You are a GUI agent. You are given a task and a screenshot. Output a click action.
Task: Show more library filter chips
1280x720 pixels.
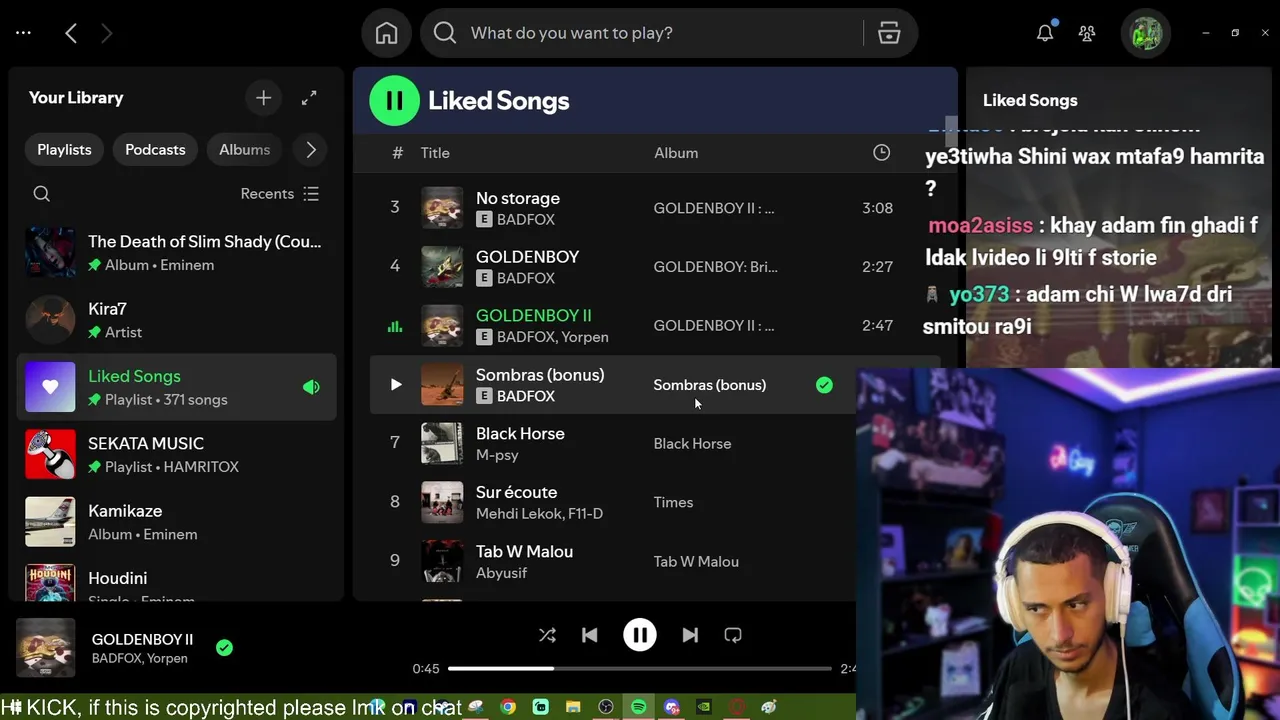tap(311, 150)
